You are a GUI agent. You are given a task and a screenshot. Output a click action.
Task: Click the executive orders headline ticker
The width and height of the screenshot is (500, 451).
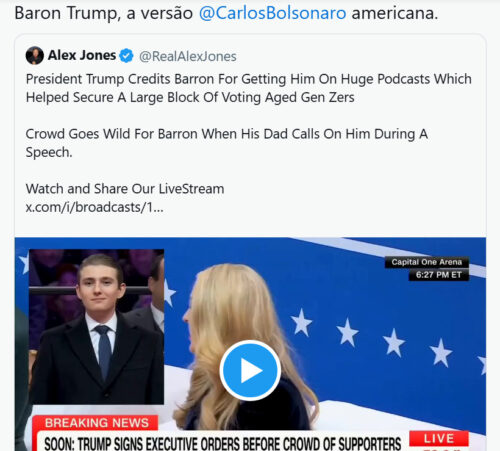point(222,443)
